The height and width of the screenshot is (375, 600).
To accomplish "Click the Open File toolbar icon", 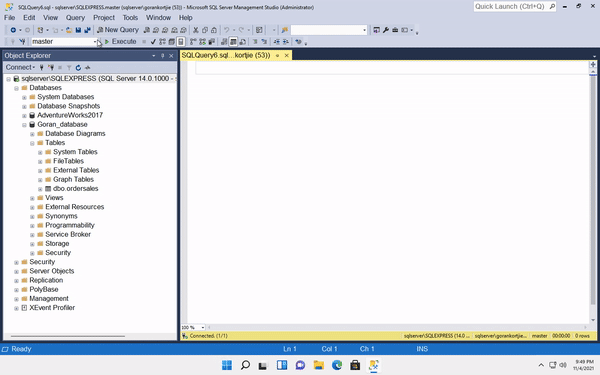I will pos(69,30).
